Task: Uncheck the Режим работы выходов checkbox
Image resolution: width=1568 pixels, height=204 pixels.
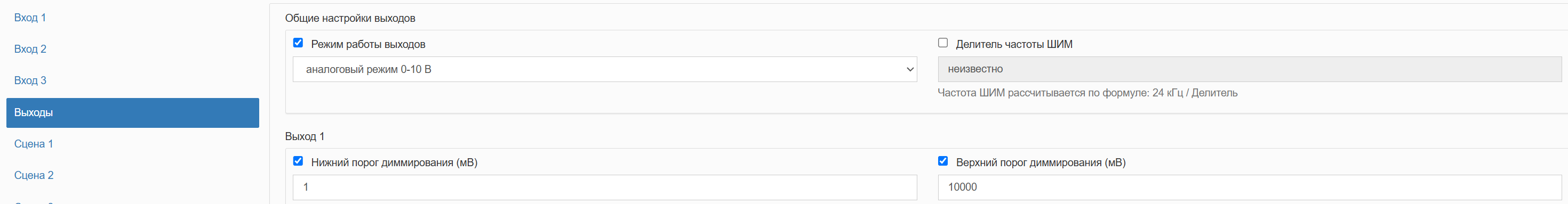Action: 298,43
